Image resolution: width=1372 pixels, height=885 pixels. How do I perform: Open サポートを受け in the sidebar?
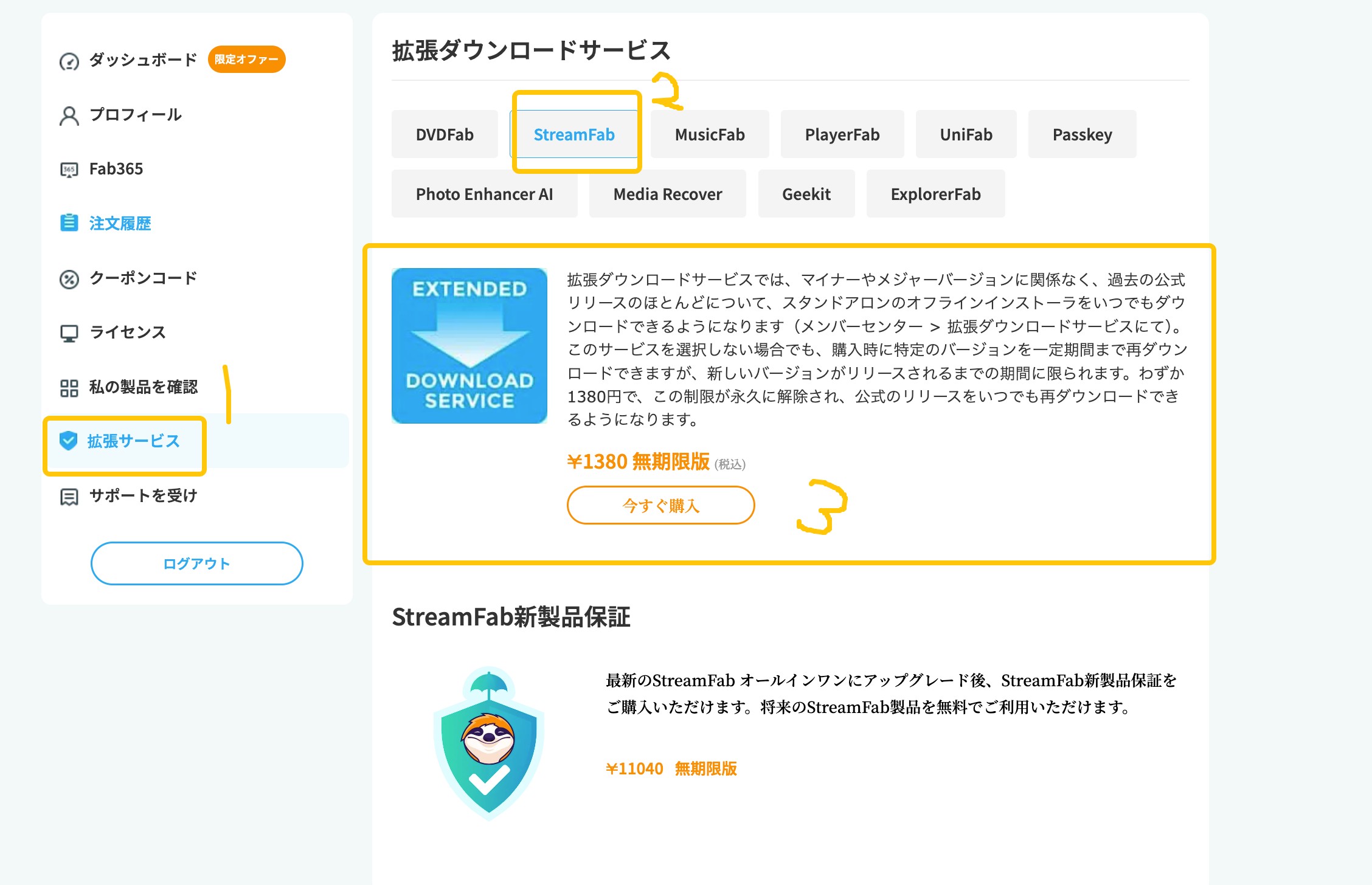[x=144, y=495]
